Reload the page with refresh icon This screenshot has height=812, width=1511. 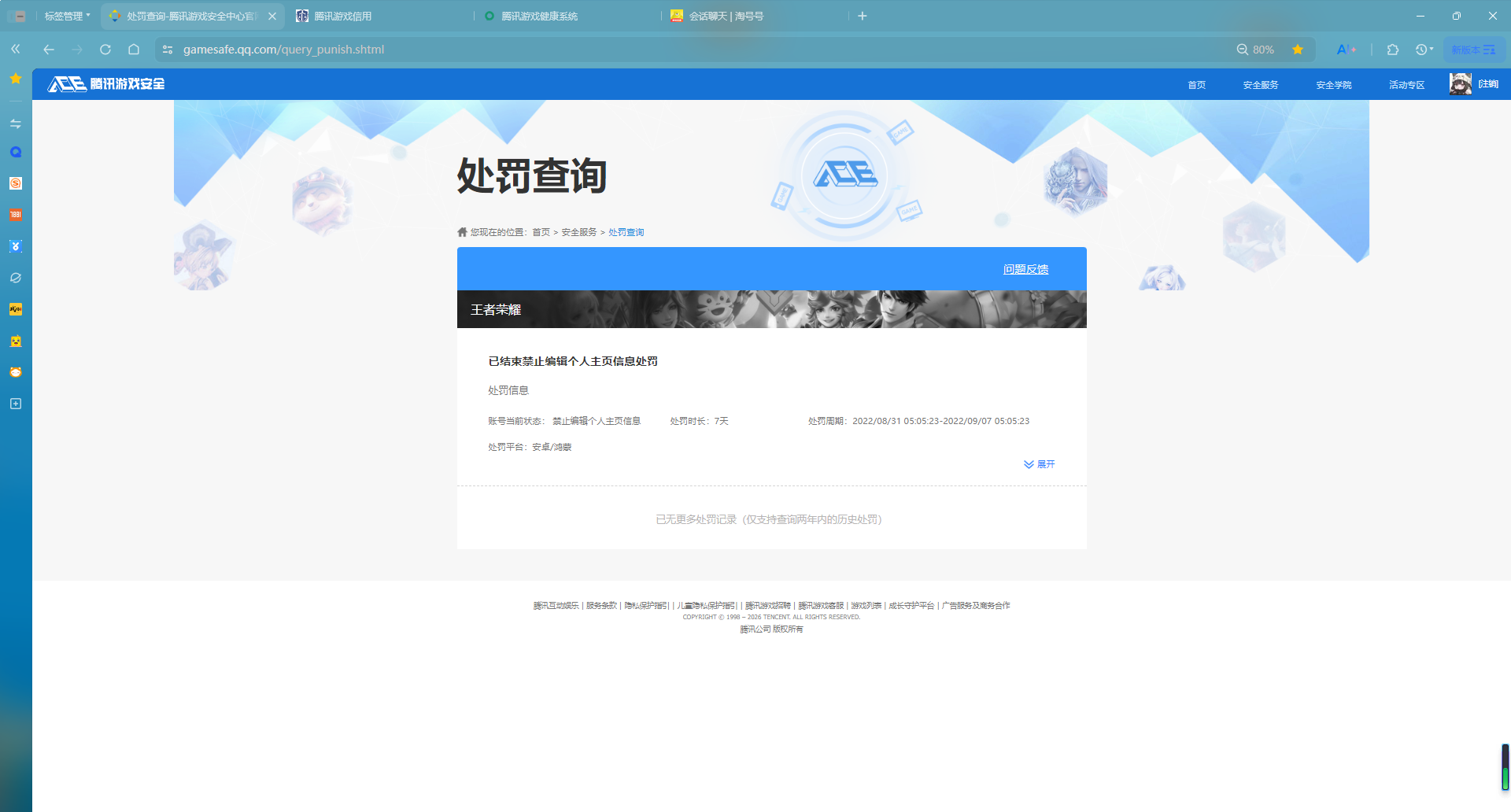(105, 49)
